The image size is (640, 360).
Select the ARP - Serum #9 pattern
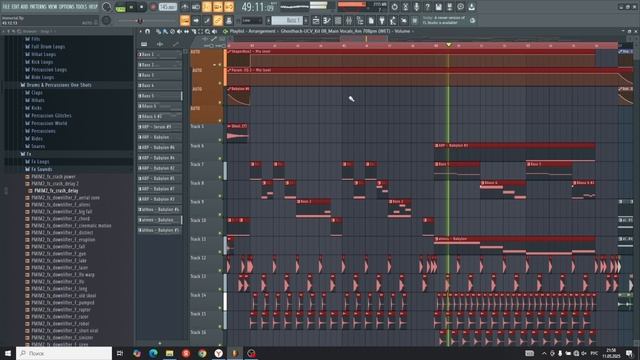[160, 127]
